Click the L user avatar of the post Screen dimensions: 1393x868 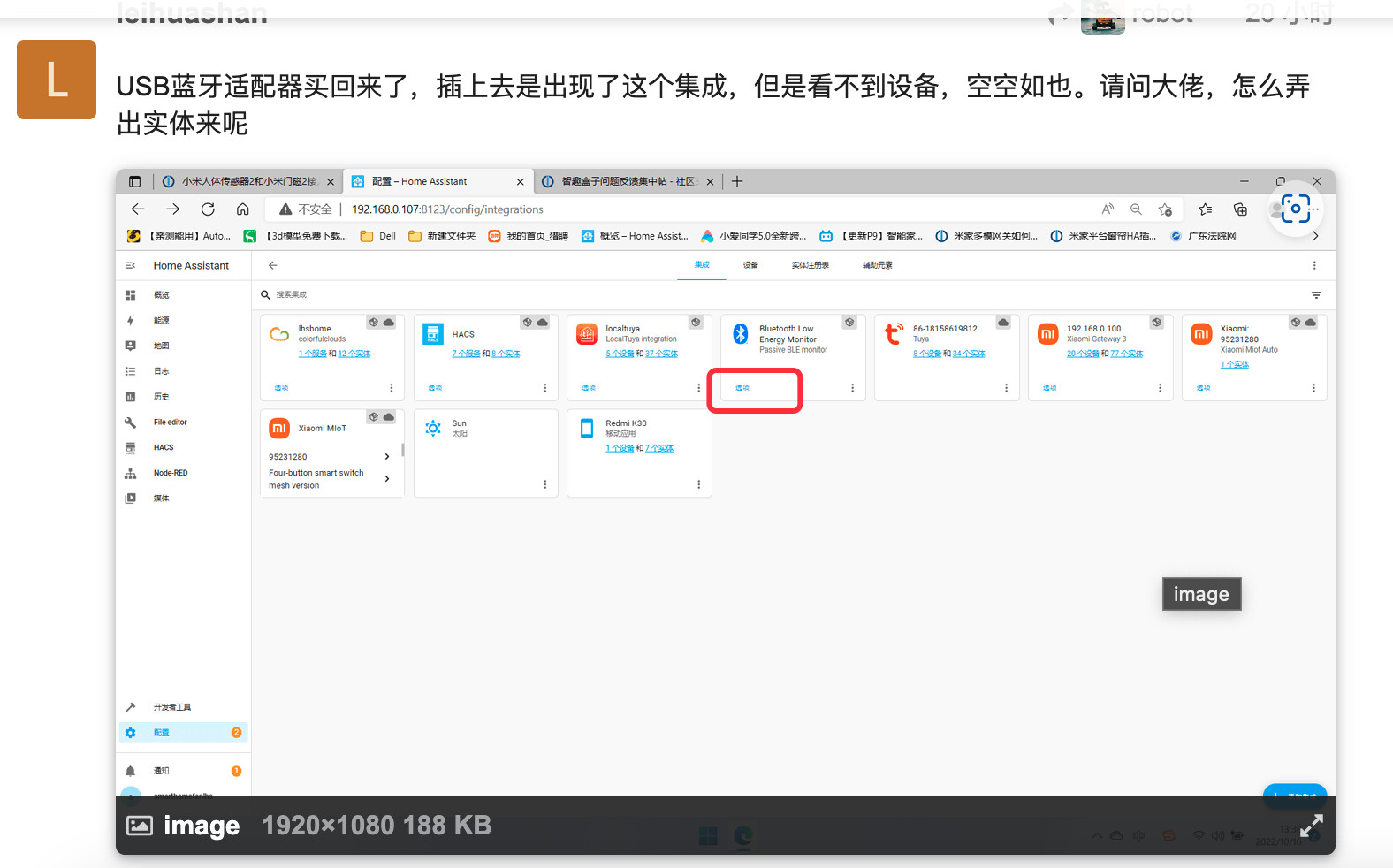click(57, 80)
